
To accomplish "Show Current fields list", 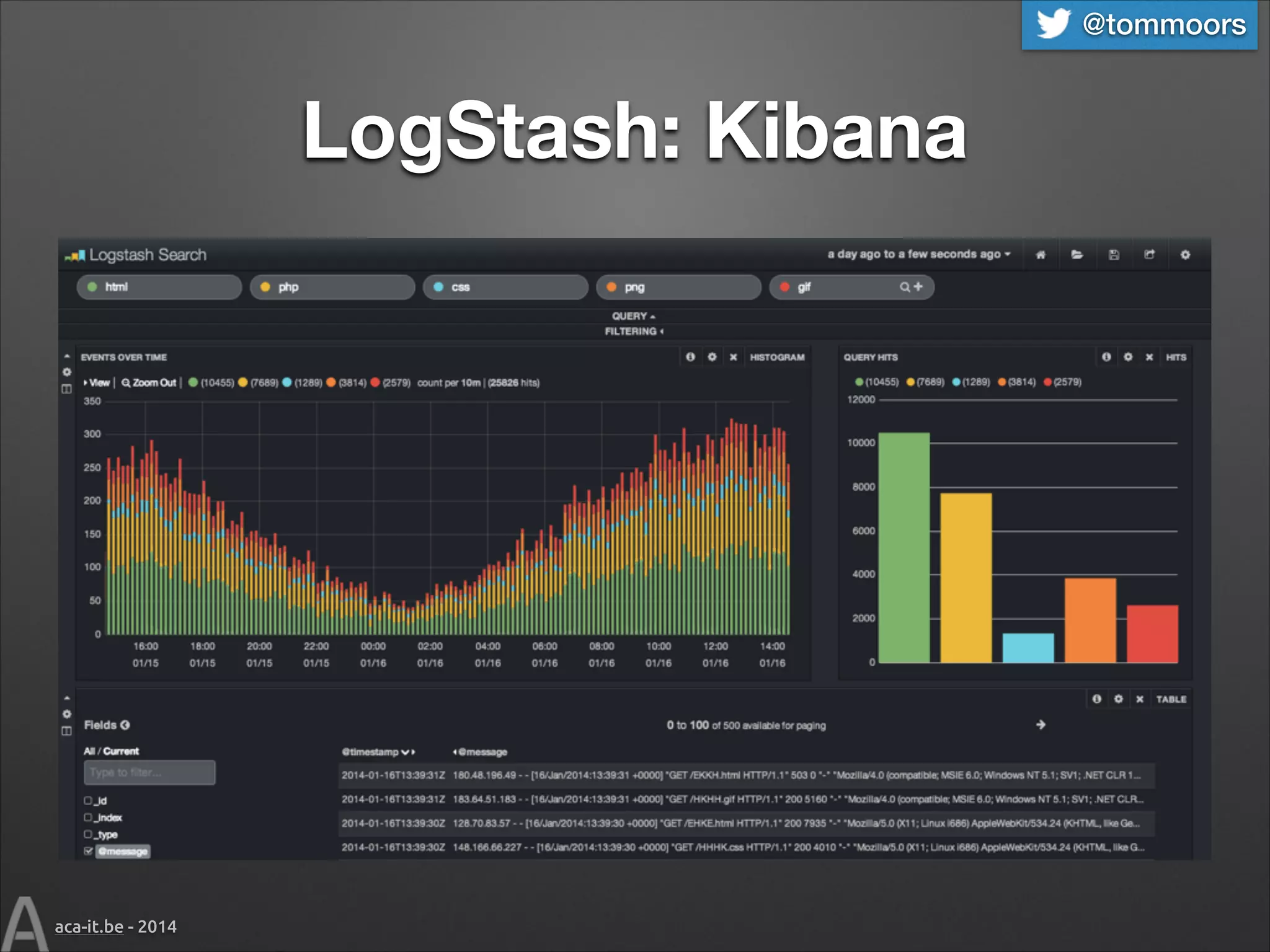I will [x=121, y=751].
